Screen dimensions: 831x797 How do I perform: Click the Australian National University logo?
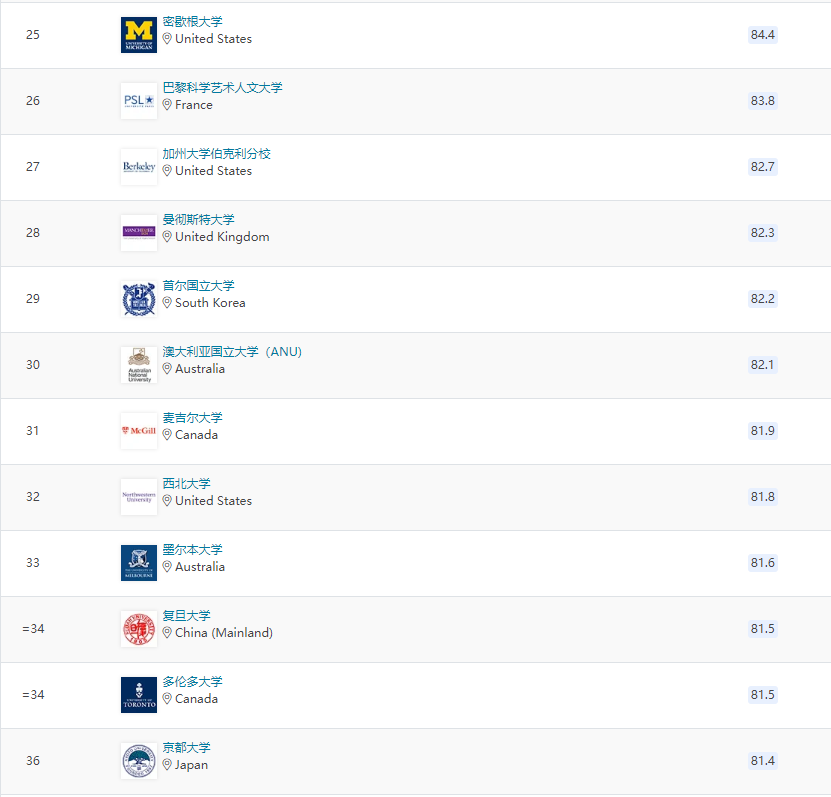[139, 365]
